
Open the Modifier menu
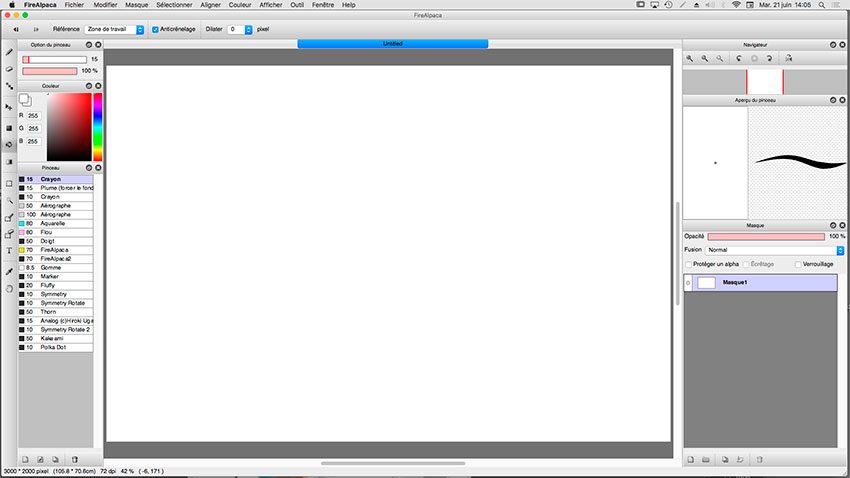[105, 5]
